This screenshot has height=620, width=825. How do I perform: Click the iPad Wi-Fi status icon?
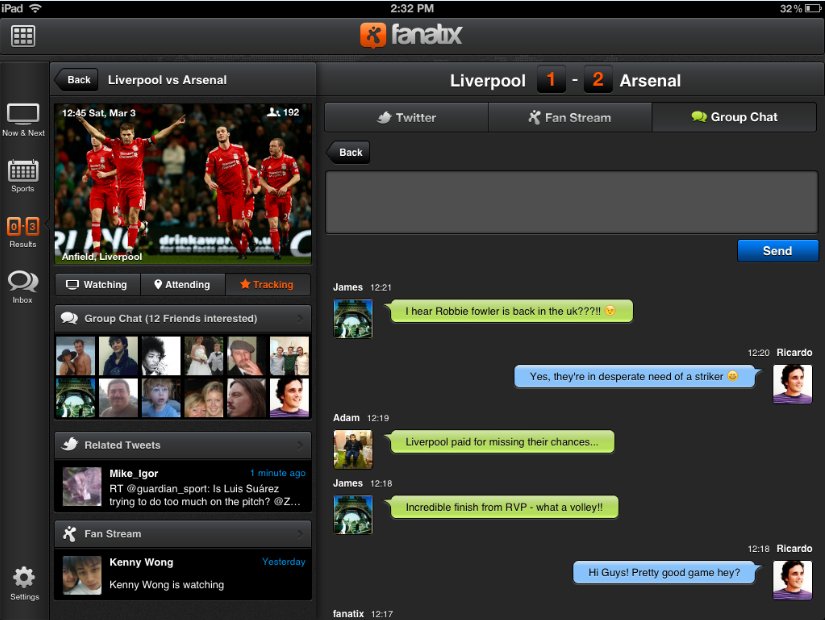tap(35, 8)
